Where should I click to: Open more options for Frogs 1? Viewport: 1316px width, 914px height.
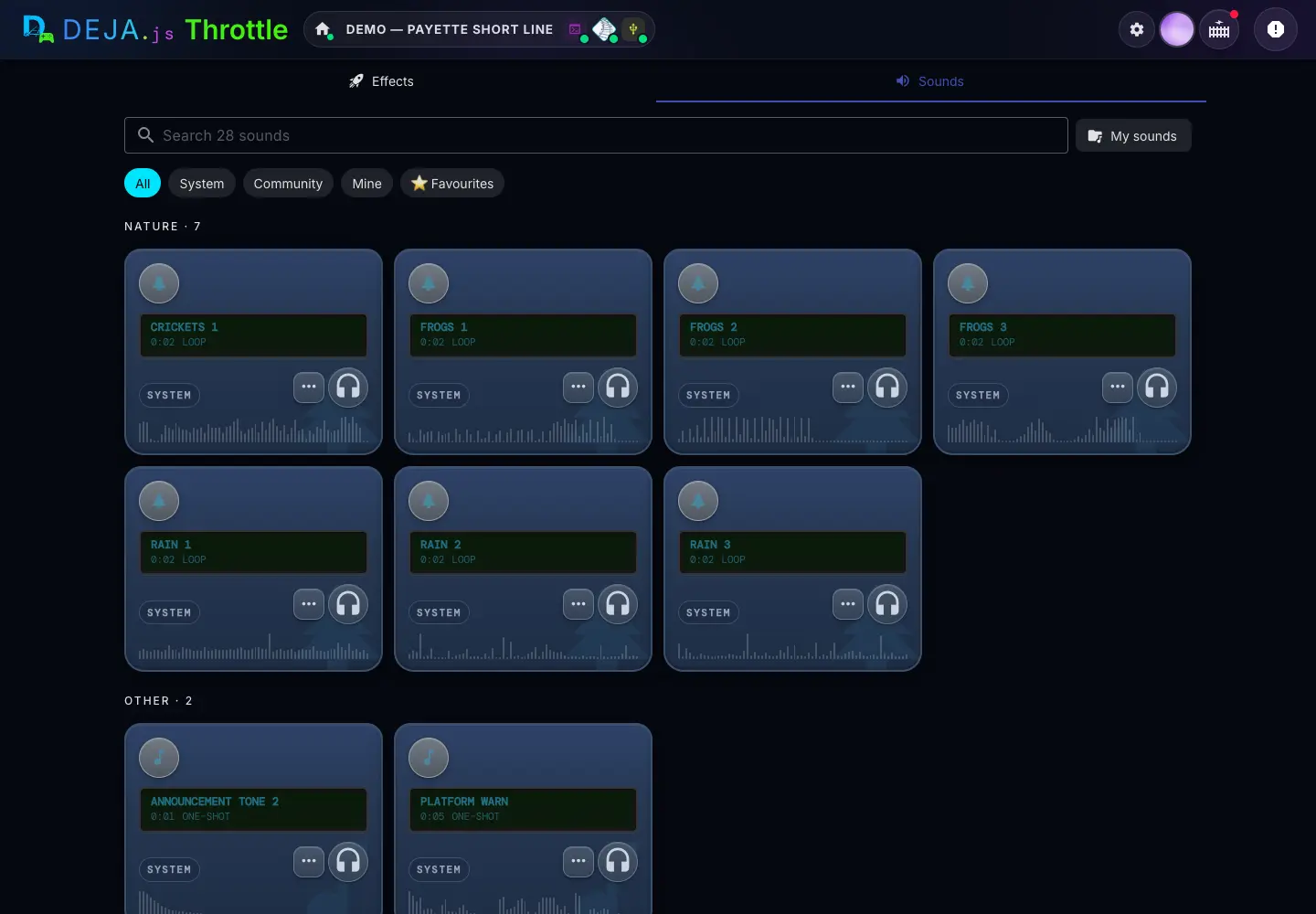tap(578, 387)
